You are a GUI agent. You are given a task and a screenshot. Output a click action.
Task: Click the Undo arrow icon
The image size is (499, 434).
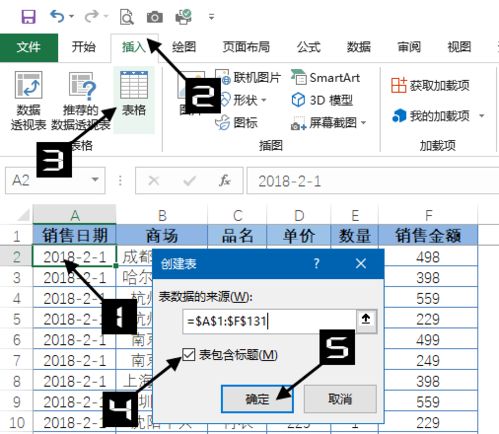pos(57,16)
